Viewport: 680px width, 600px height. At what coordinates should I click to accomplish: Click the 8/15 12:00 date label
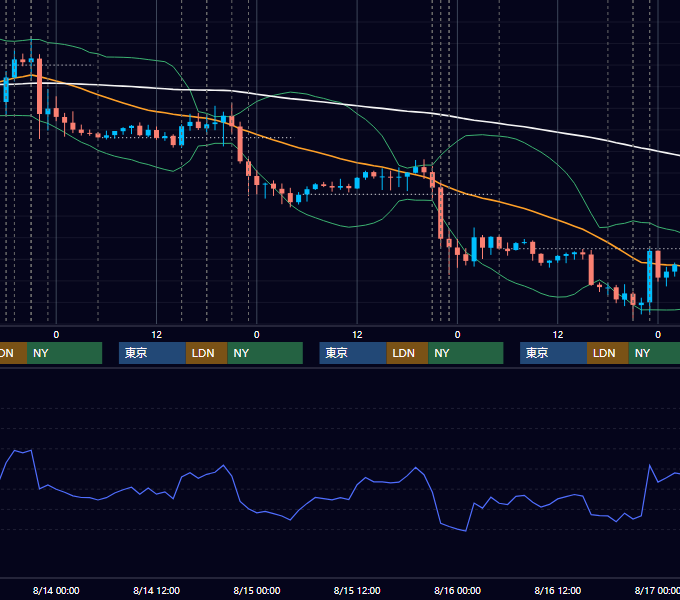point(357,590)
